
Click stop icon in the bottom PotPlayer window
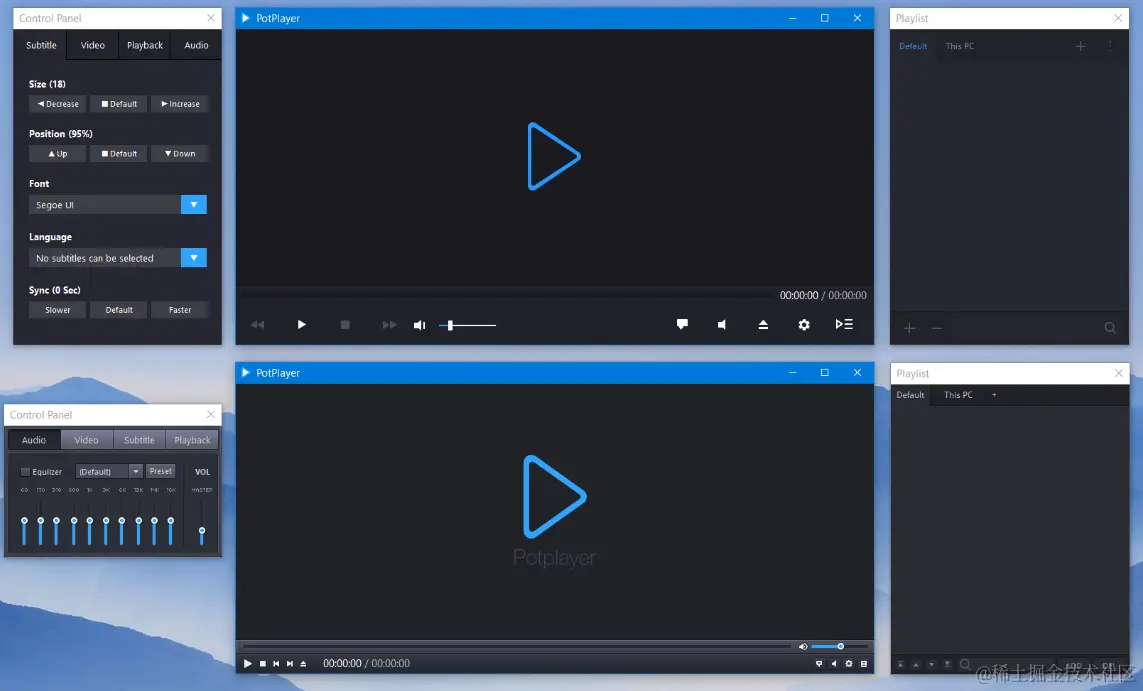(x=262, y=663)
